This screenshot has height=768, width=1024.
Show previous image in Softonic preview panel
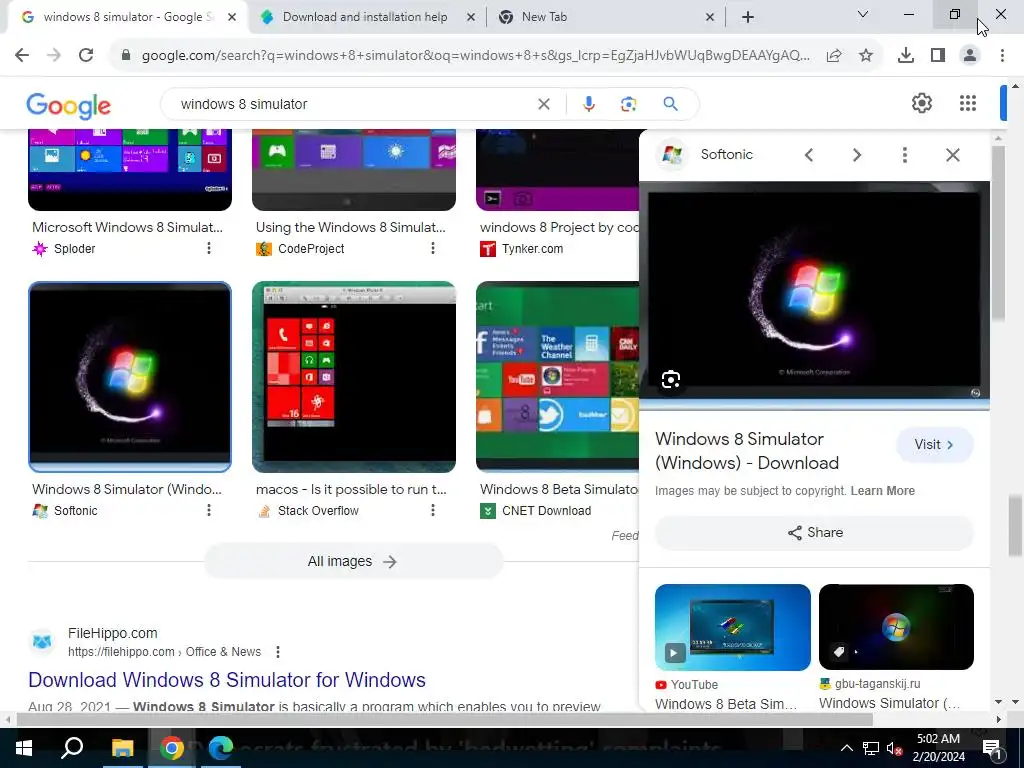[808, 155]
